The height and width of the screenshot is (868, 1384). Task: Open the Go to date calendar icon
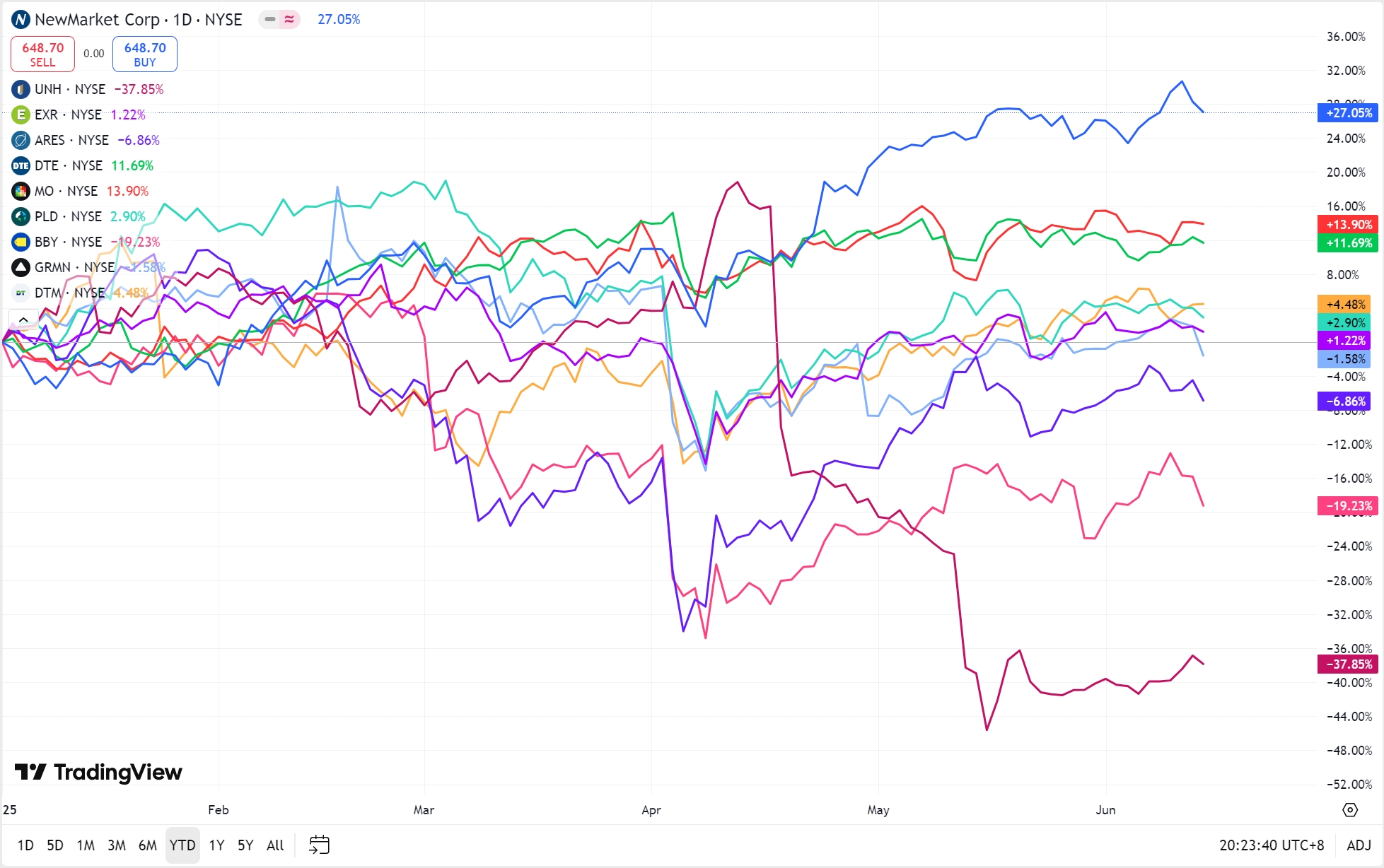pyautogui.click(x=319, y=845)
